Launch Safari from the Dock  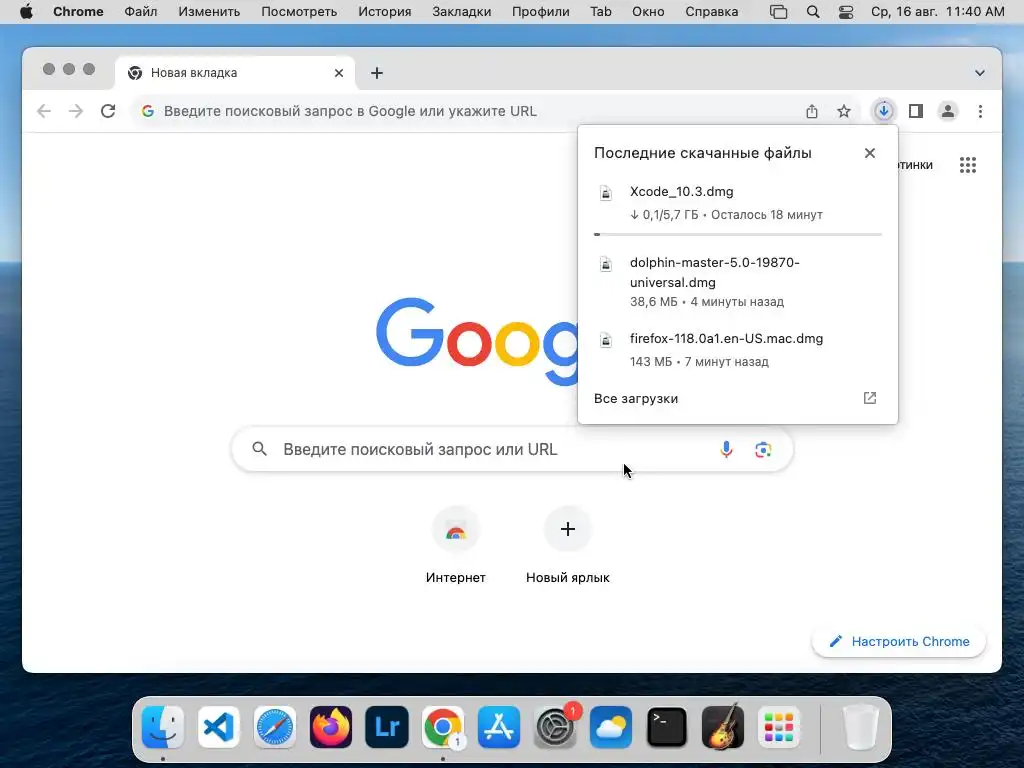[x=275, y=727]
